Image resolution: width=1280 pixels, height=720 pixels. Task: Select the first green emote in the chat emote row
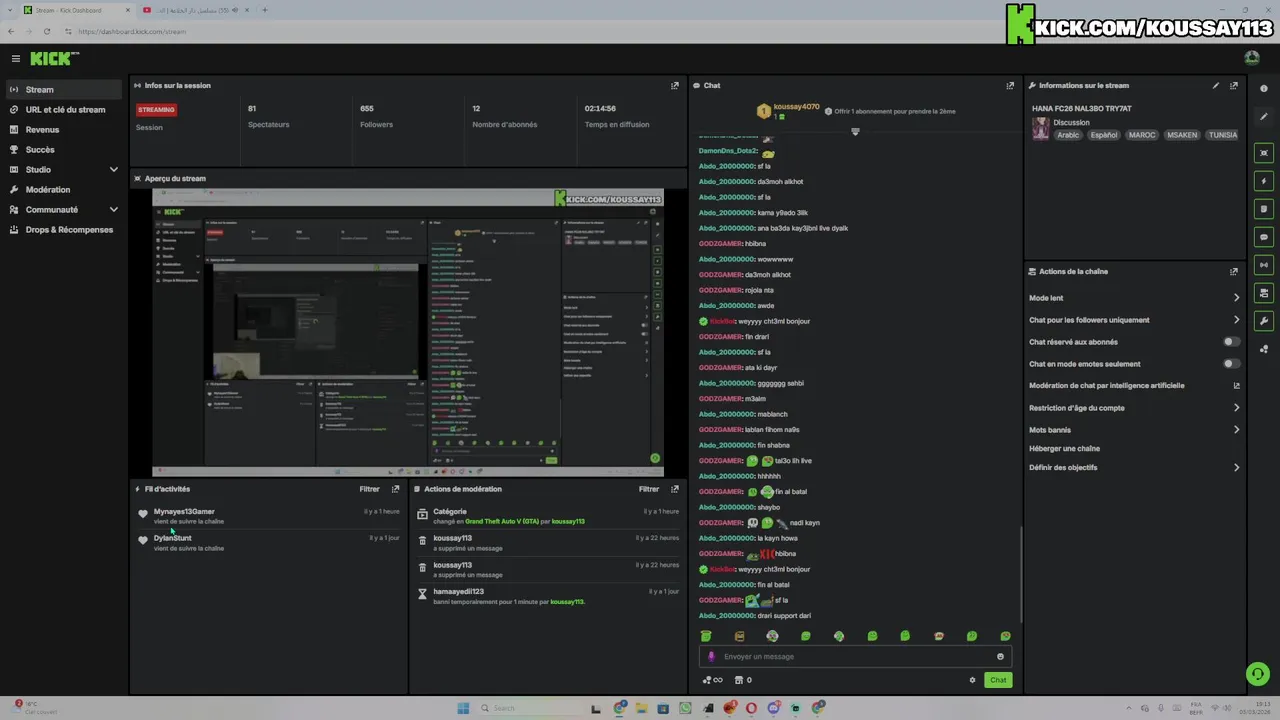point(706,636)
